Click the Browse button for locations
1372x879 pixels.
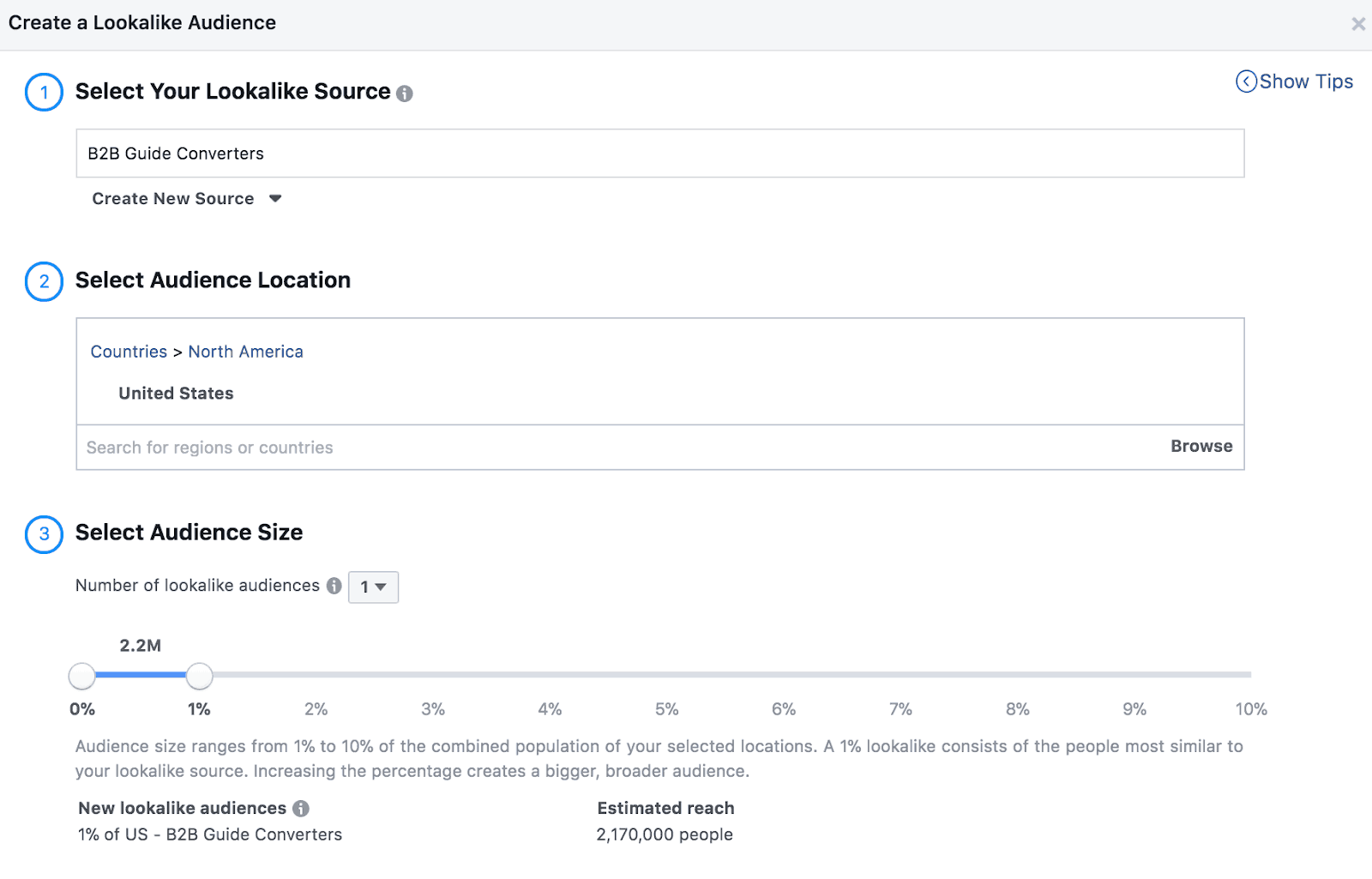[1200, 447]
